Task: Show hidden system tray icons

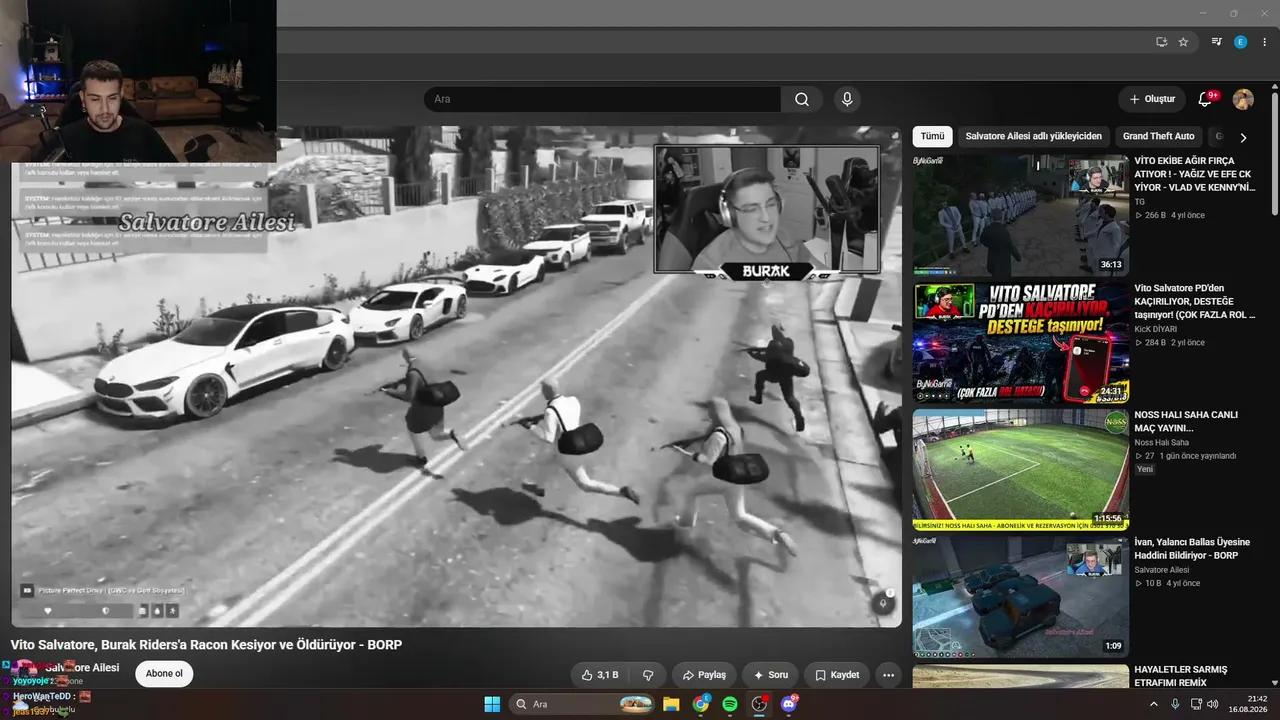Action: (x=1154, y=704)
